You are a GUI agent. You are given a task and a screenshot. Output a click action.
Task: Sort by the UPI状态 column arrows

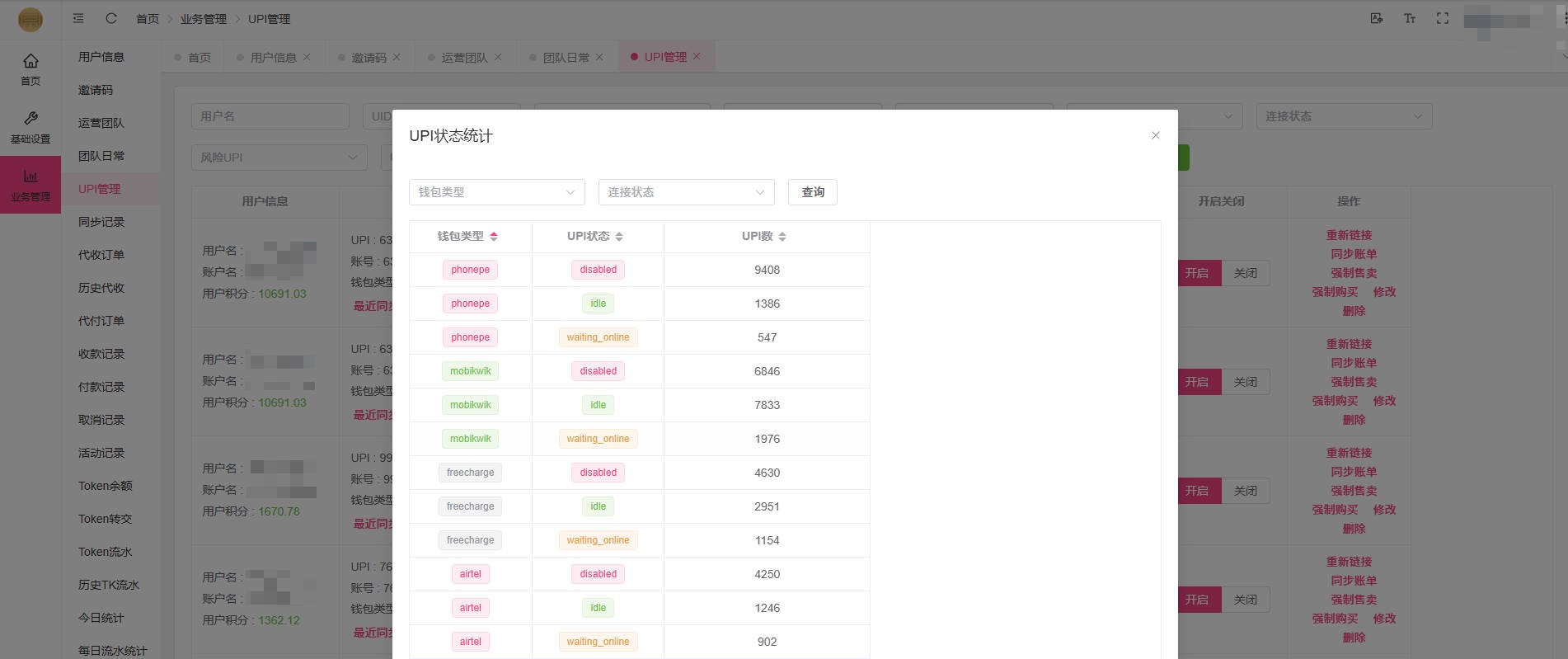[619, 237]
